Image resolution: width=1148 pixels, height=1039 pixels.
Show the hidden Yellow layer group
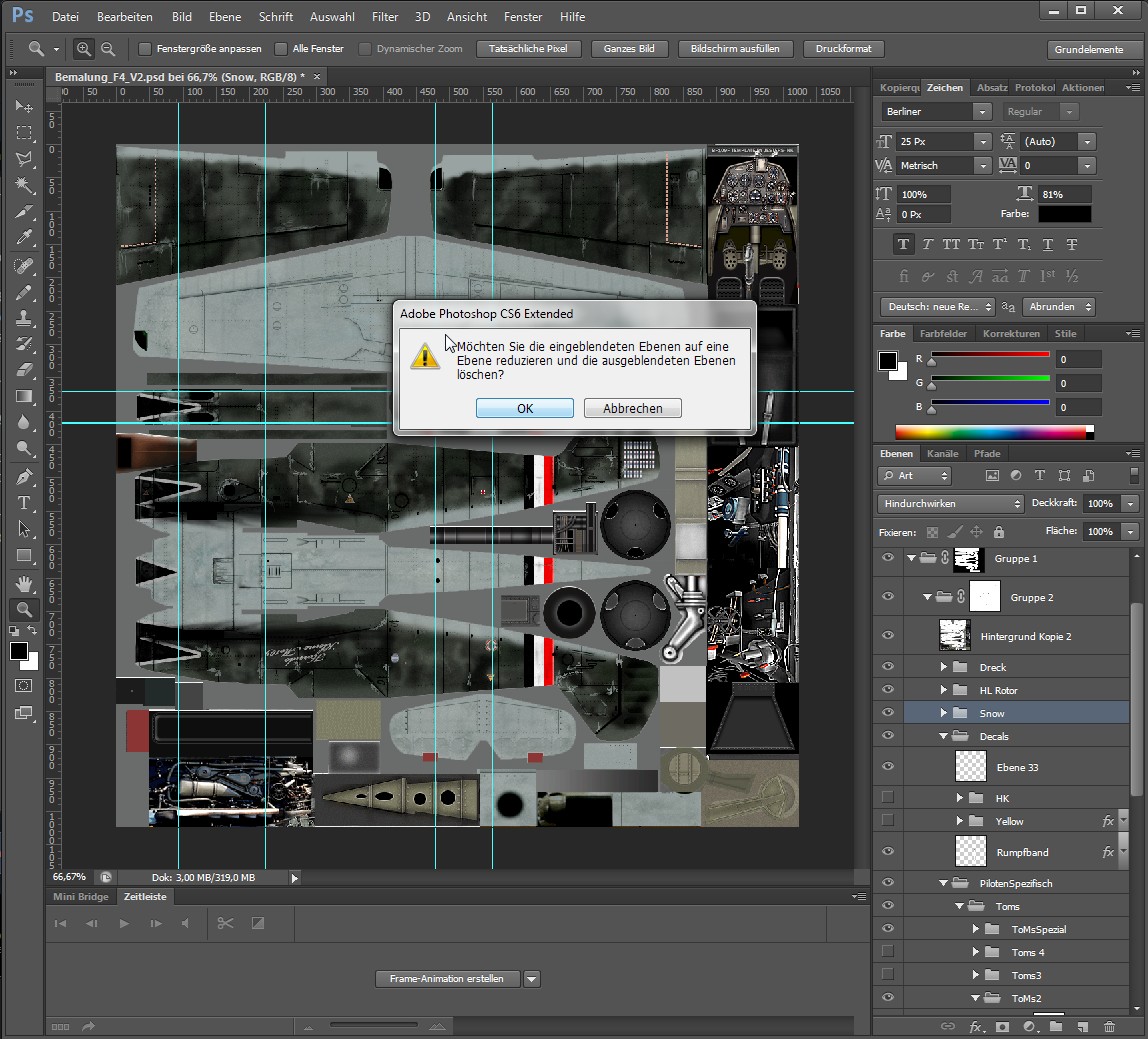(887, 821)
